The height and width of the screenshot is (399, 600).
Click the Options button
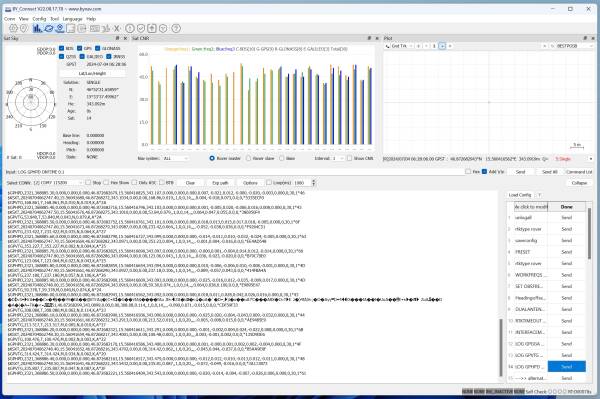(250, 183)
